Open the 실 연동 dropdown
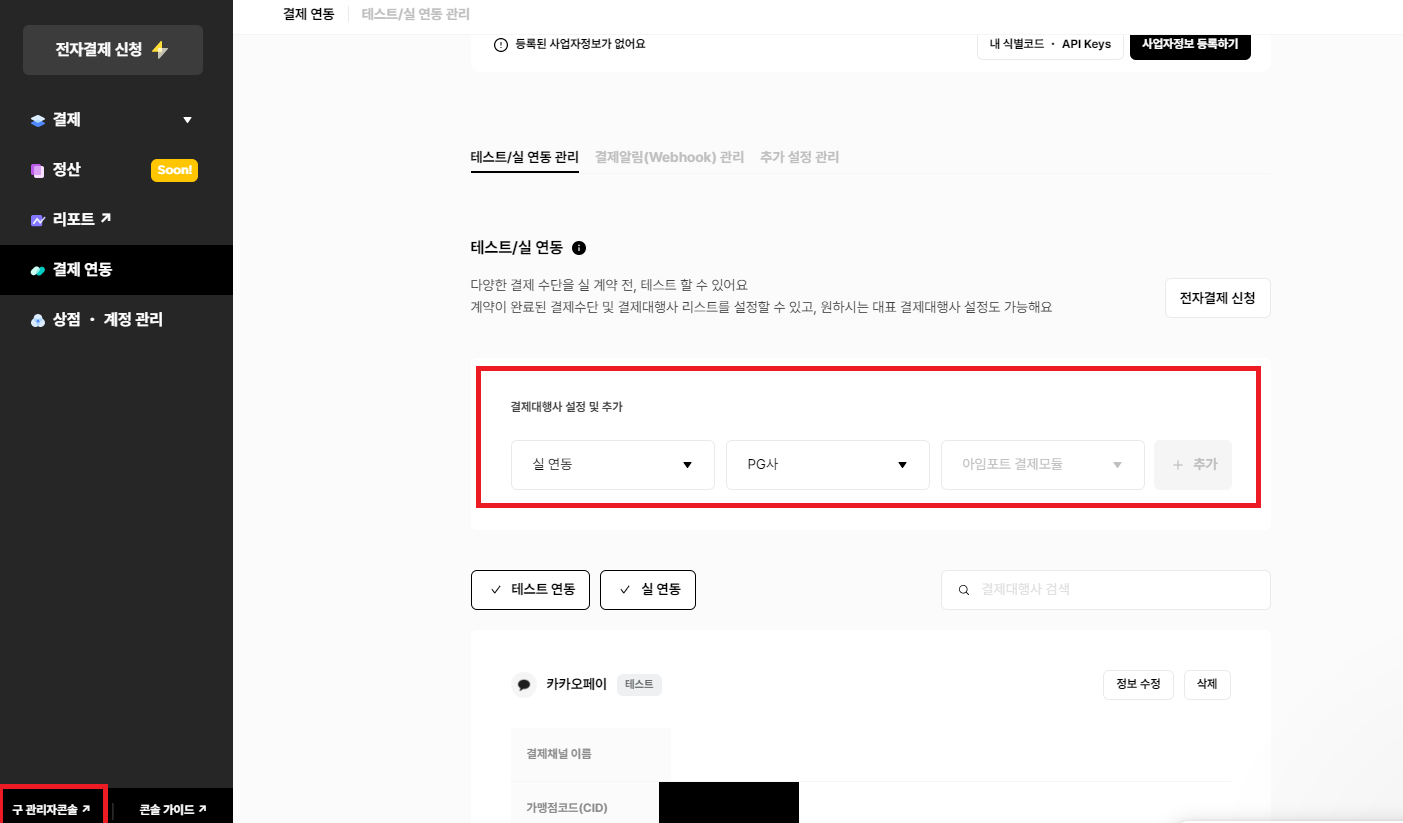The height and width of the screenshot is (823, 1403). point(613,465)
